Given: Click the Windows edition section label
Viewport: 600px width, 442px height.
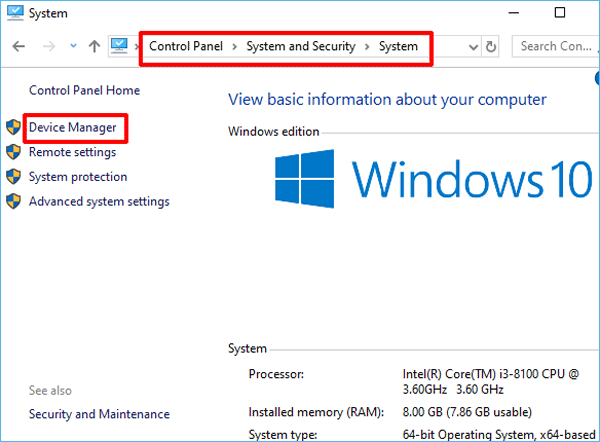Looking at the screenshot, I should (x=274, y=132).
